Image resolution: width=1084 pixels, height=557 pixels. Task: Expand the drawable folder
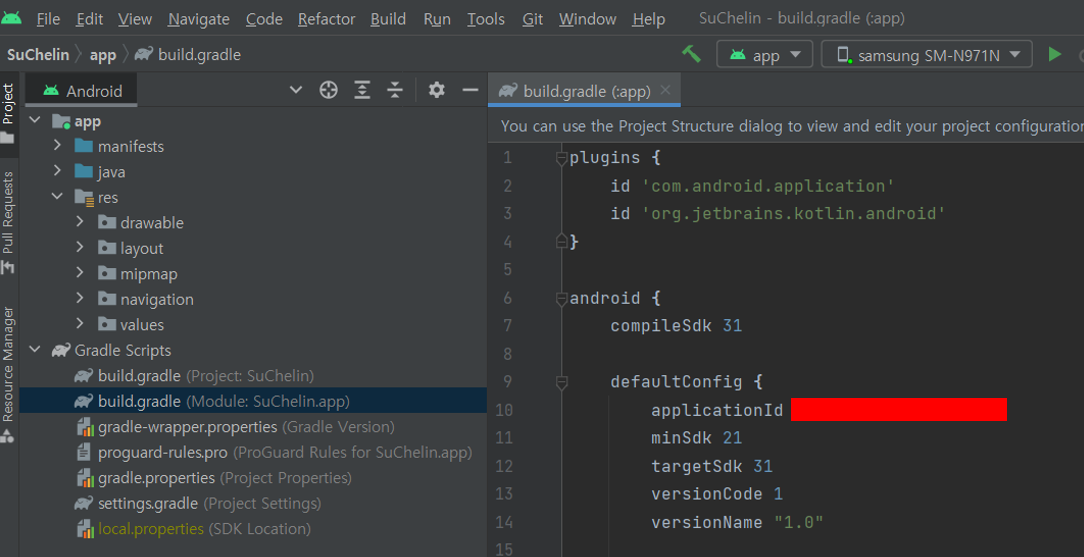pyautogui.click(x=80, y=223)
